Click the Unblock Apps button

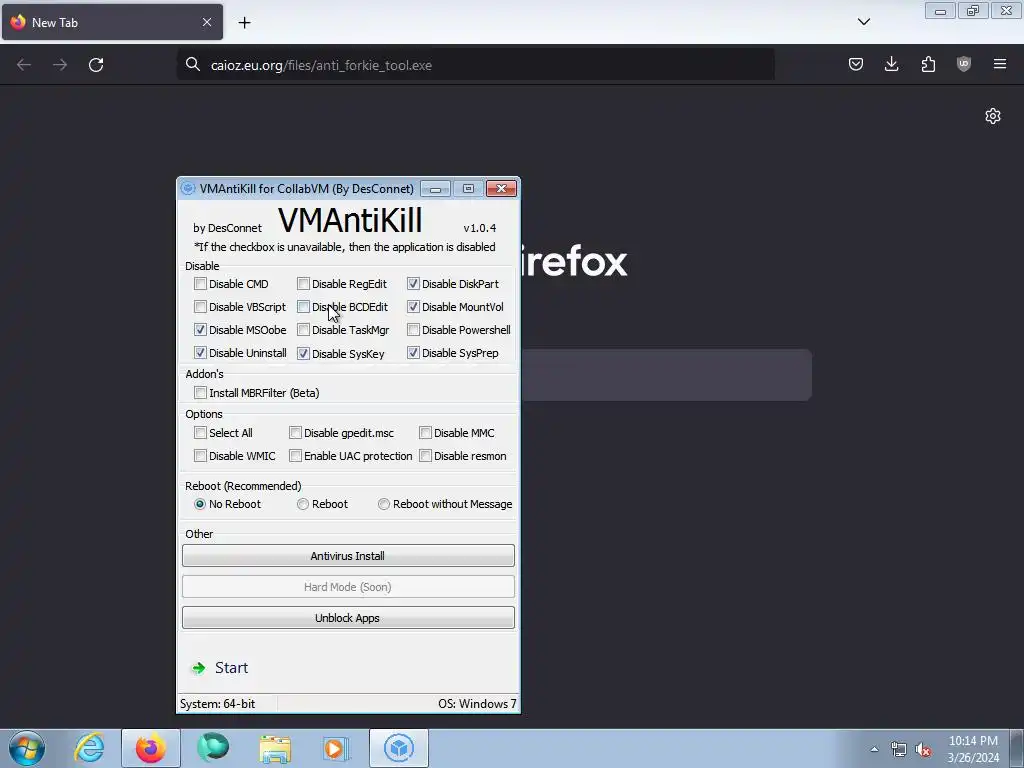(x=348, y=618)
